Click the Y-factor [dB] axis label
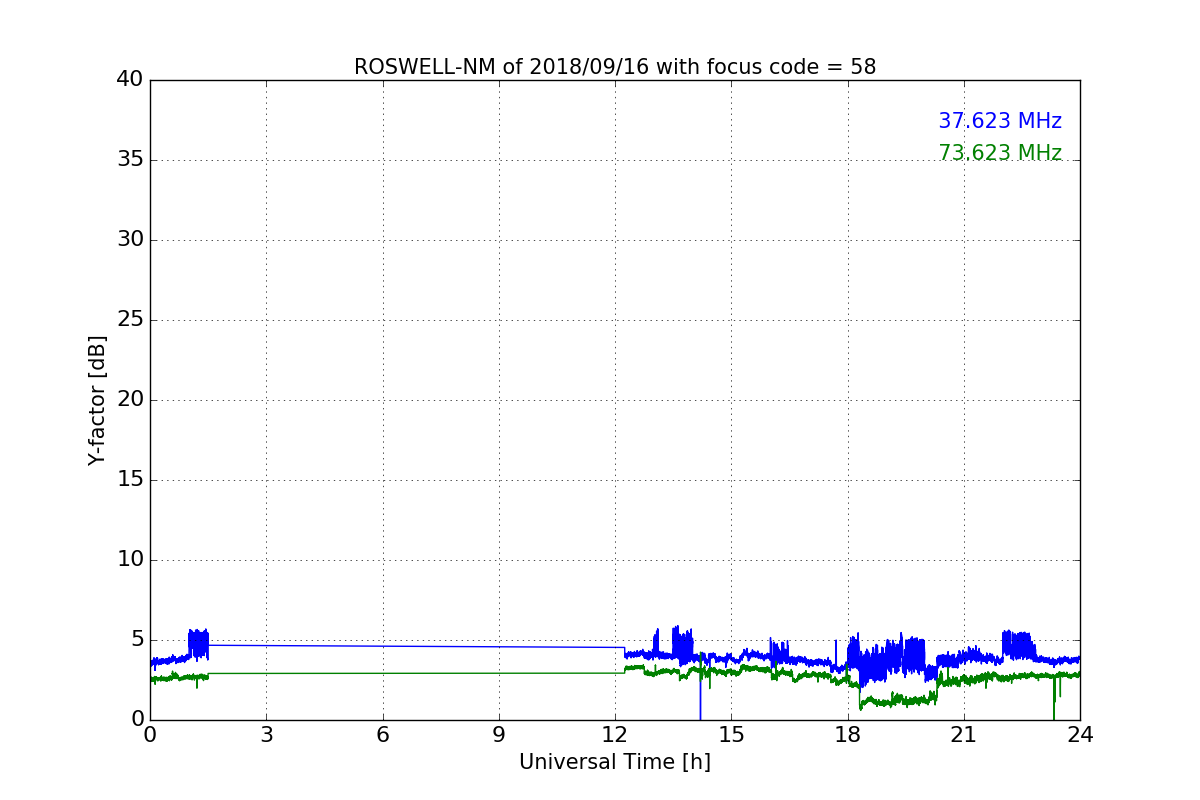 [x=97, y=400]
